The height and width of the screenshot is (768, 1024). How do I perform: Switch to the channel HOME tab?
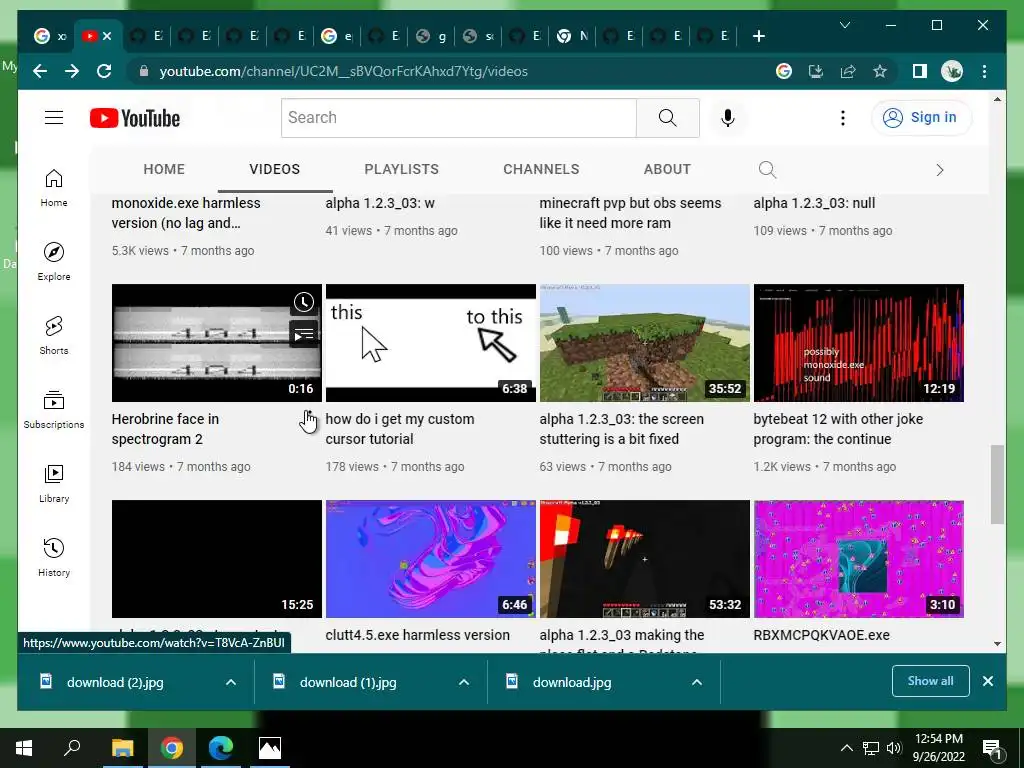pyautogui.click(x=164, y=169)
